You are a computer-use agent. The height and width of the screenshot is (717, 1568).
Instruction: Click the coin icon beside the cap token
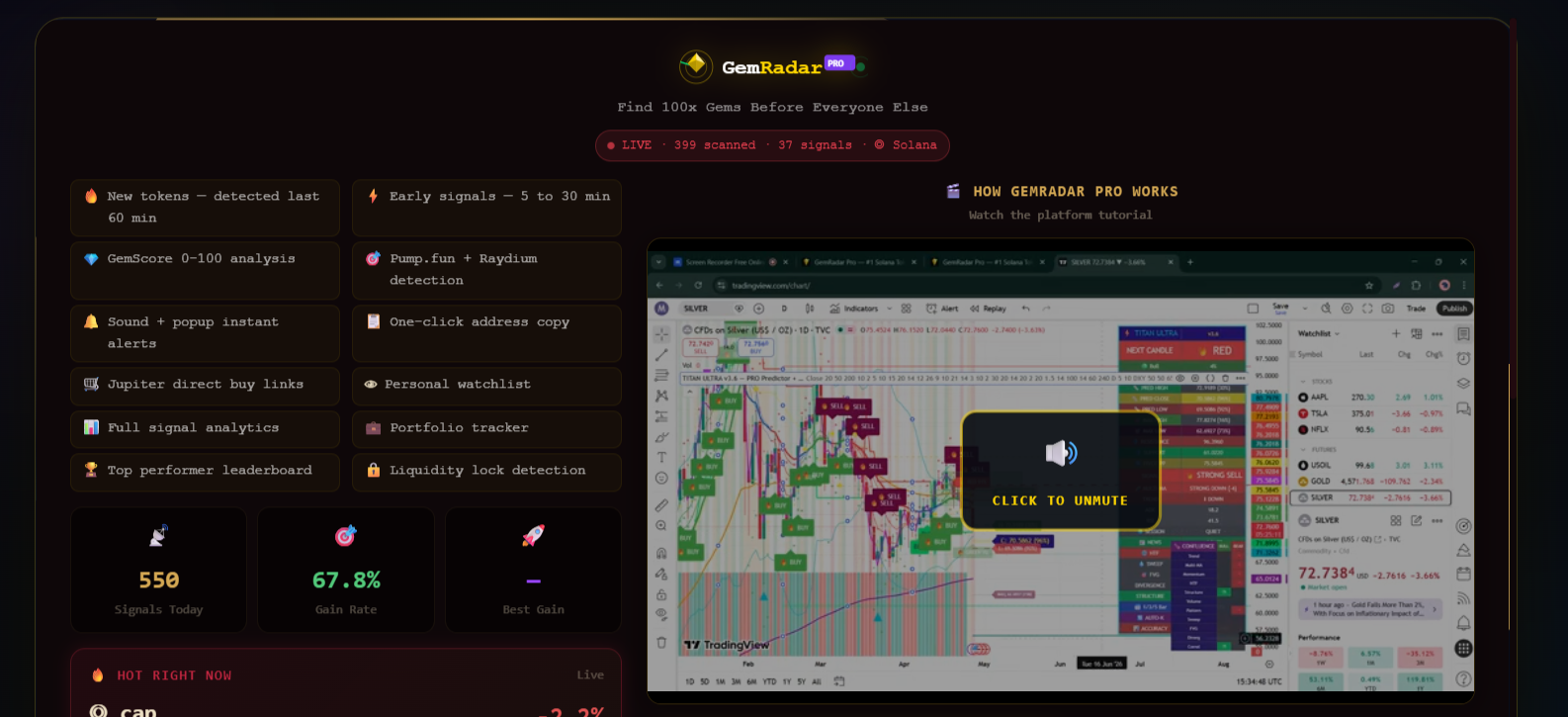coord(98,711)
